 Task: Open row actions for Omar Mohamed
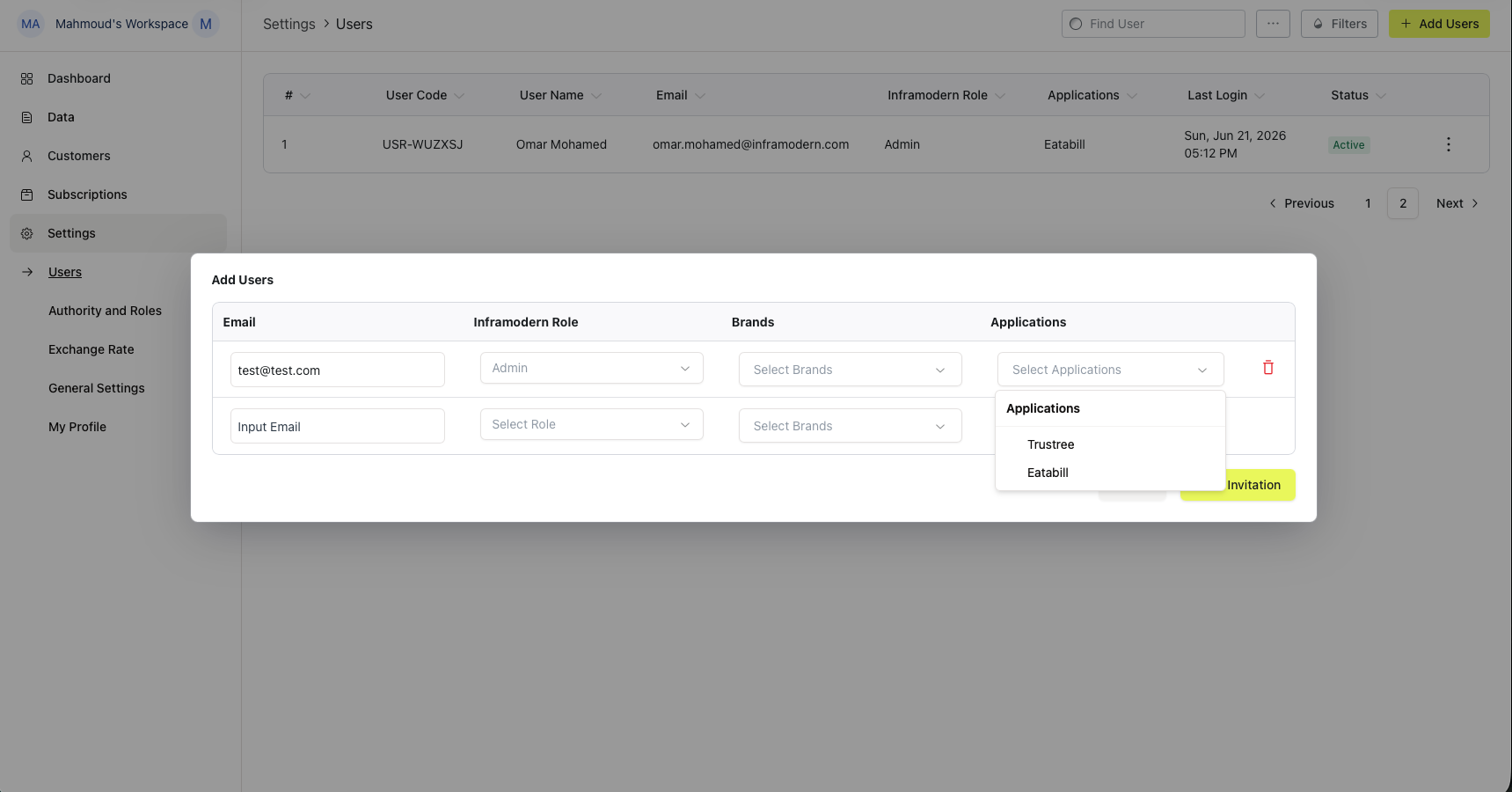(x=1448, y=144)
